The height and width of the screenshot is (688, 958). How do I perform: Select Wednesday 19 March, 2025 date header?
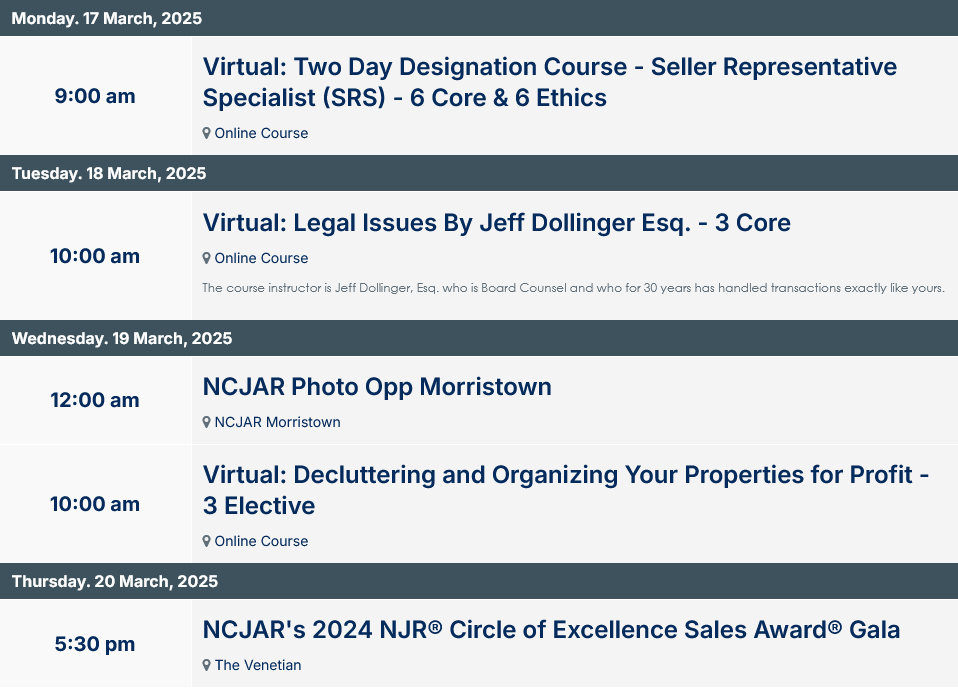[479, 339]
